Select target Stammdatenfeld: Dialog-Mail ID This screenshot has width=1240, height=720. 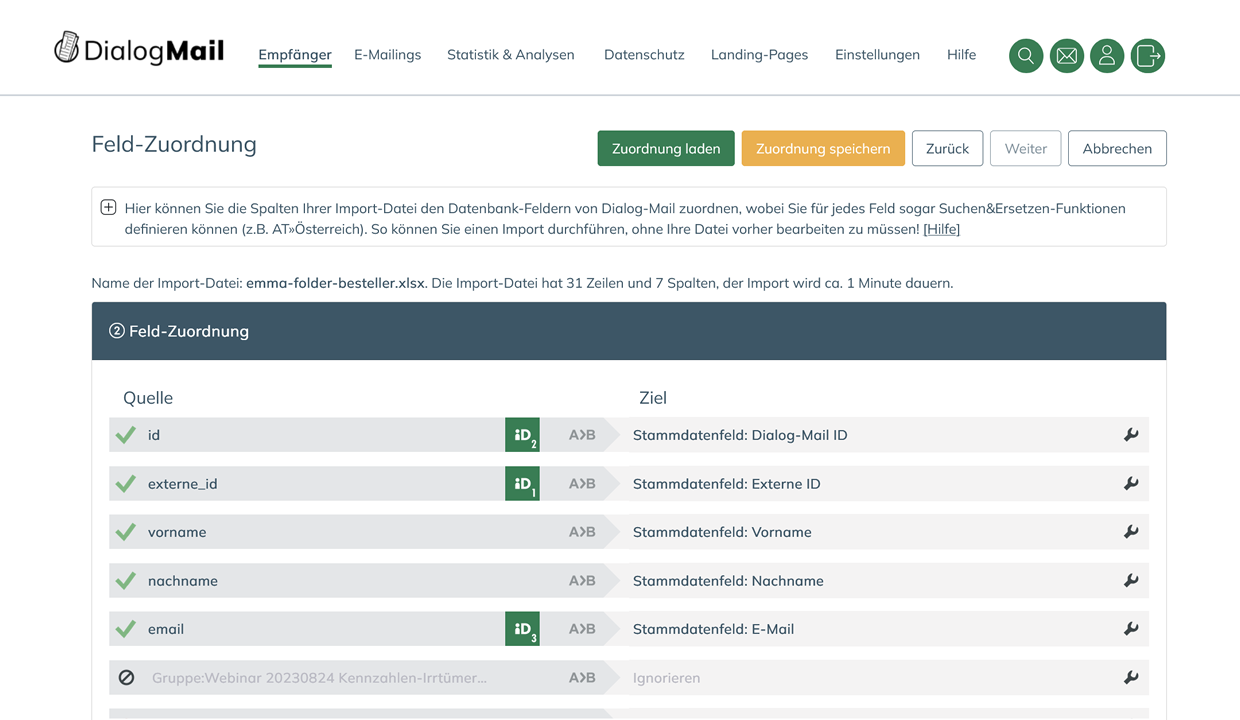point(740,435)
